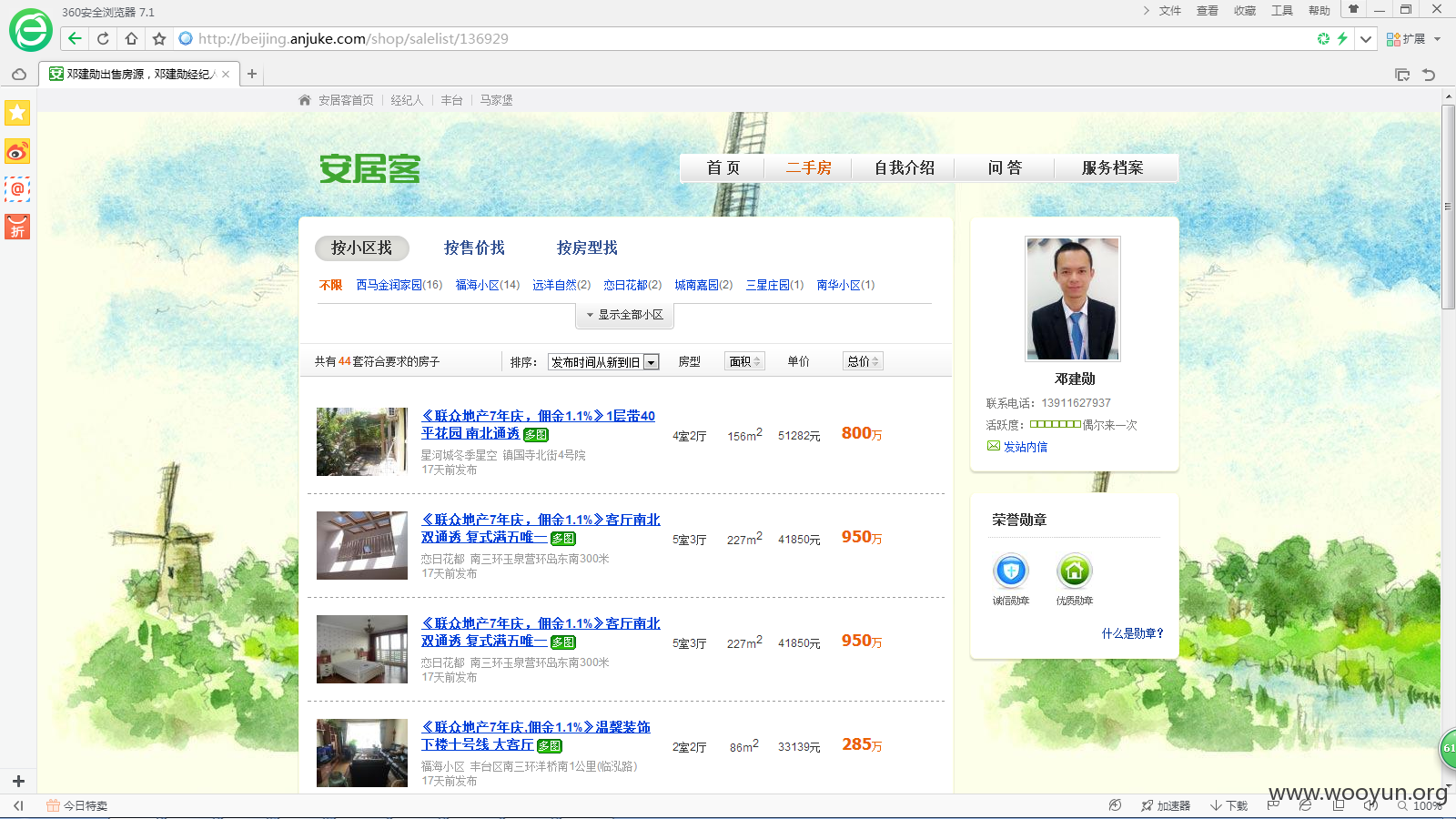
Task: Open the bedroom thumbnail of third listing
Action: click(362, 649)
